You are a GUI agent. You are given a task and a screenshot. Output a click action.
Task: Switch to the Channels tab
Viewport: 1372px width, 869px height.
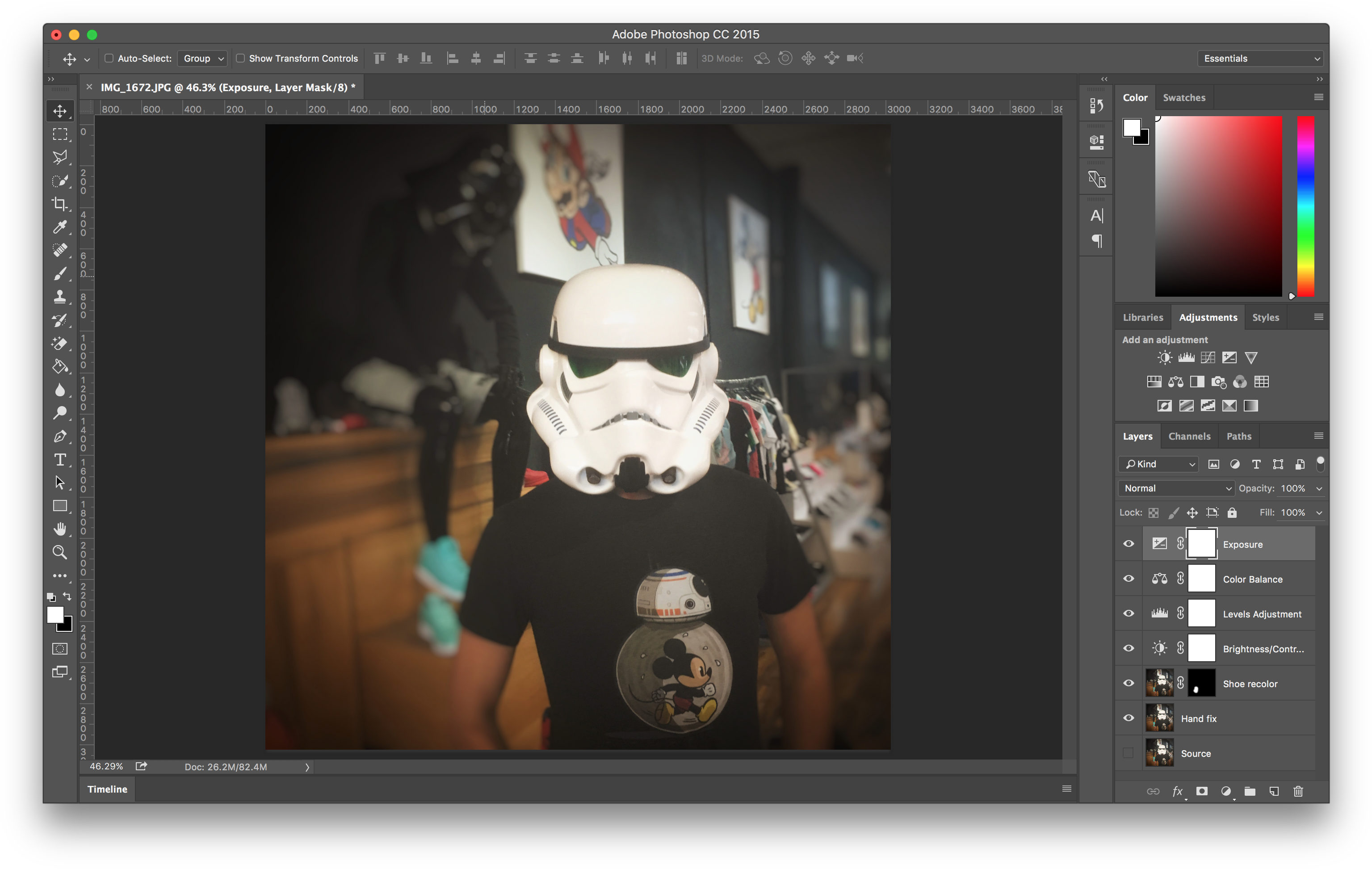pos(1189,436)
